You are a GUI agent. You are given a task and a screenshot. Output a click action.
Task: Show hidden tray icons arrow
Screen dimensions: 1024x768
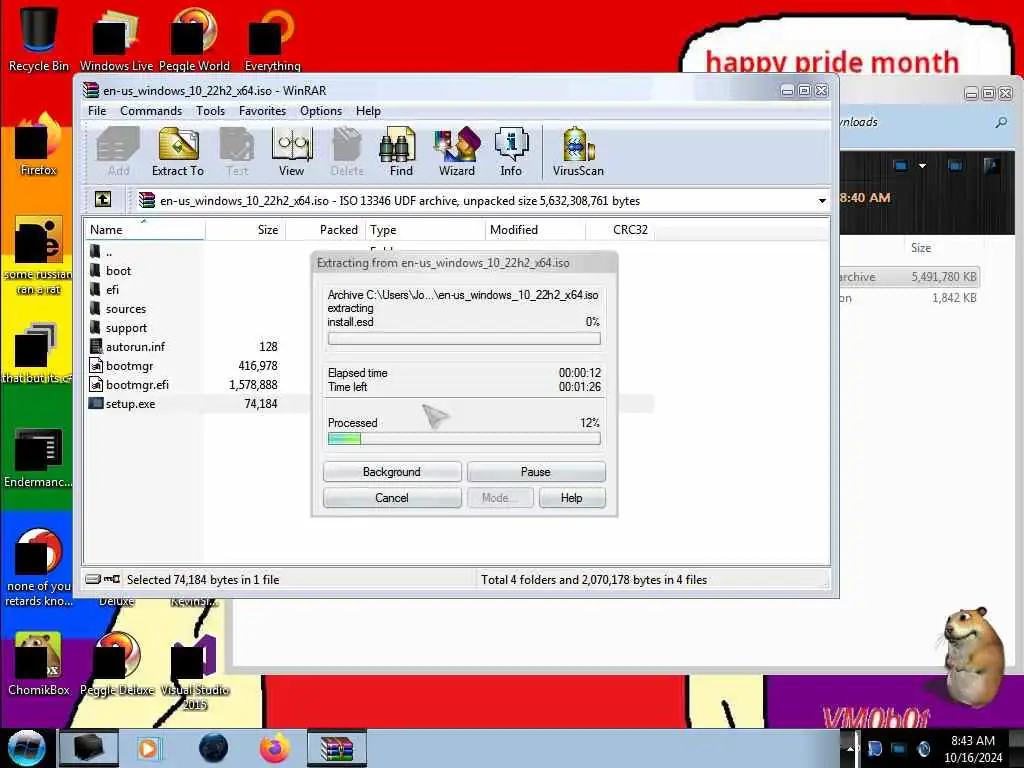click(x=850, y=748)
